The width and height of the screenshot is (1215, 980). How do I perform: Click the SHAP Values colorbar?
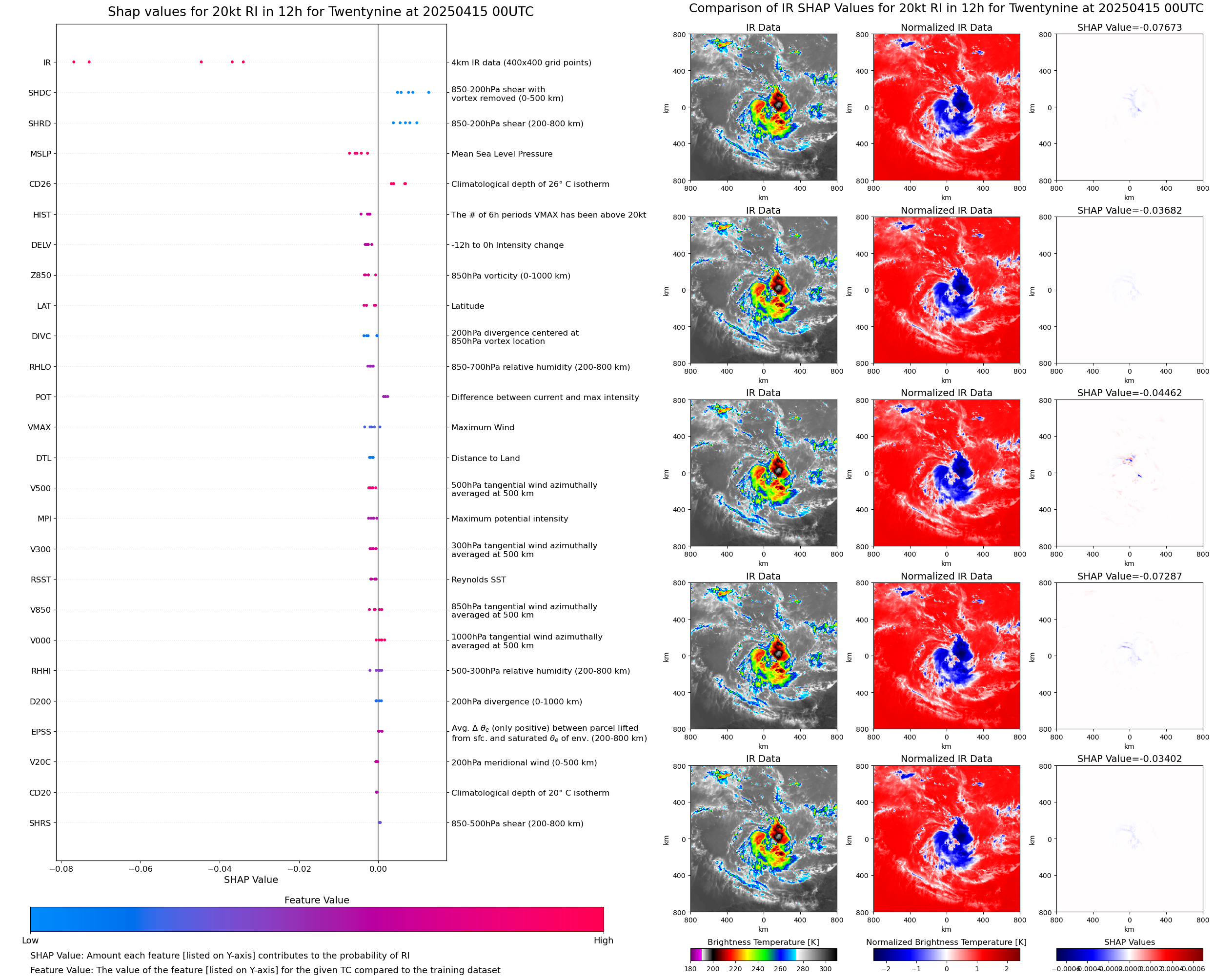pyautogui.click(x=1129, y=954)
